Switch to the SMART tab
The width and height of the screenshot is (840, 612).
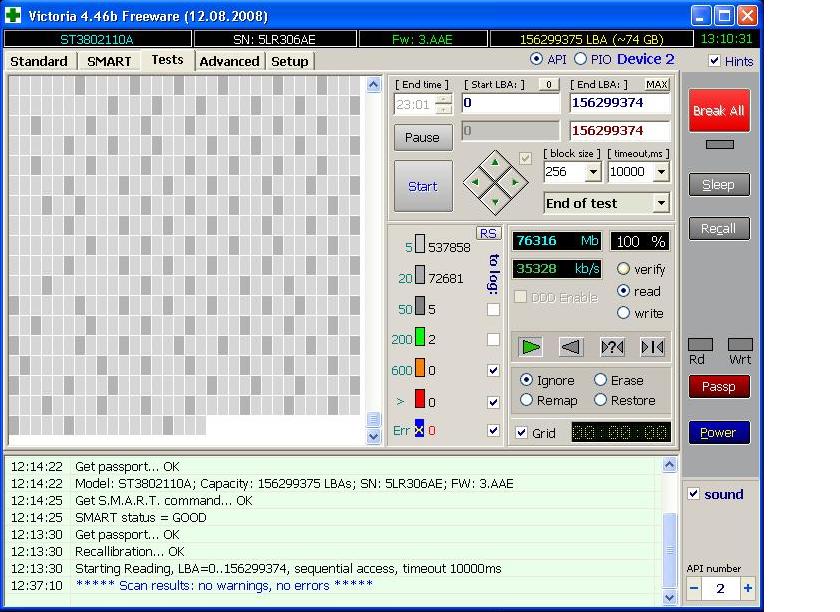point(109,61)
